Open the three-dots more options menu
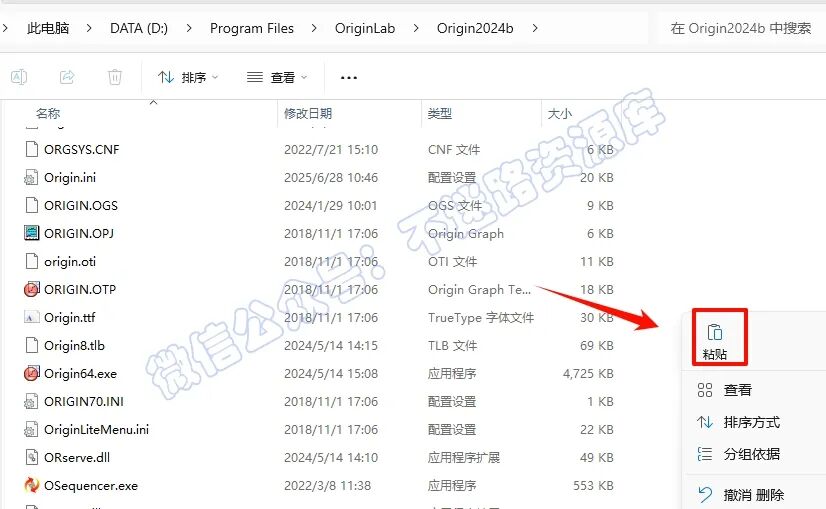Viewport: 826px width, 509px height. (x=349, y=77)
